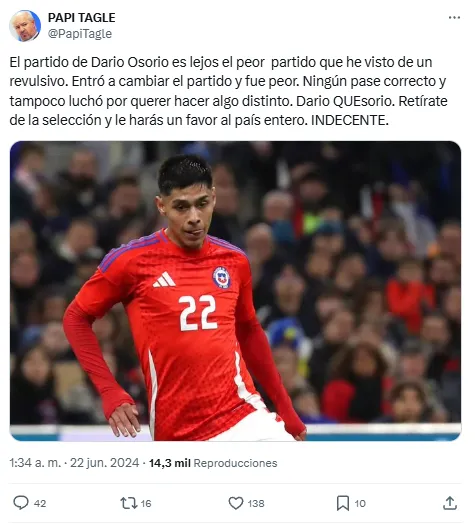Open PAPI TAGLE profile avatar
Image resolution: width=475 pixels, height=530 pixels.
[x=25, y=26]
